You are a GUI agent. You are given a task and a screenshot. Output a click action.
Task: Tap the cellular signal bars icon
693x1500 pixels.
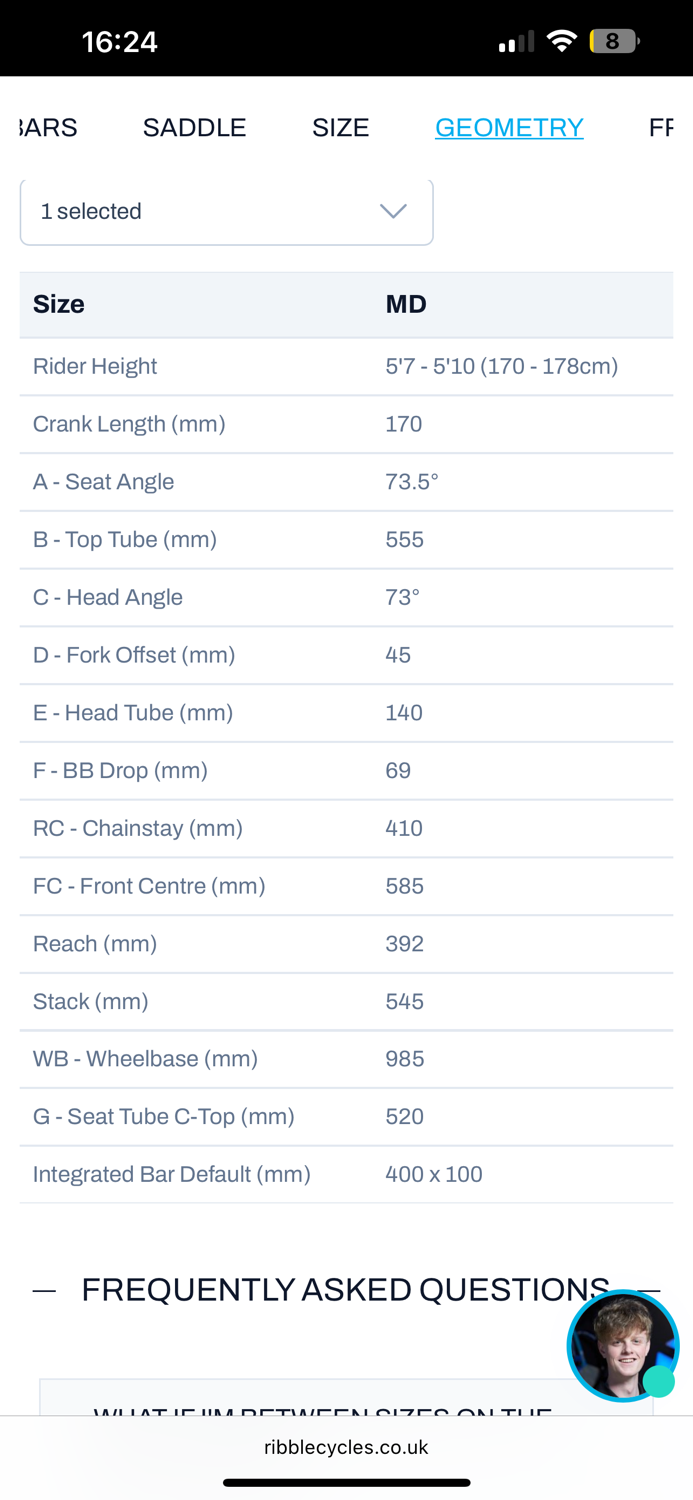coord(516,43)
